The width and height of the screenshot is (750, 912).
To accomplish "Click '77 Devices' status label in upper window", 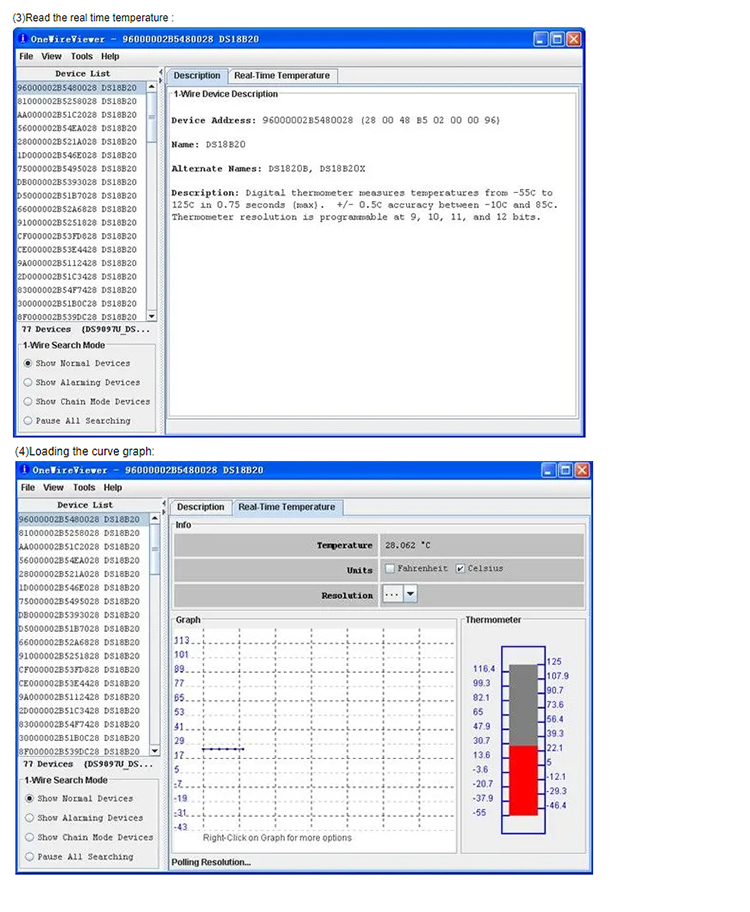I will (x=46, y=329).
